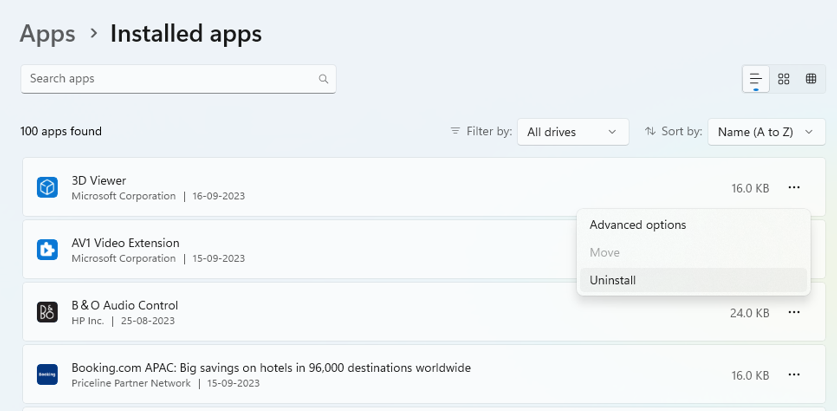
Task: Open more options for B&O Audio Control
Action: pos(793,312)
